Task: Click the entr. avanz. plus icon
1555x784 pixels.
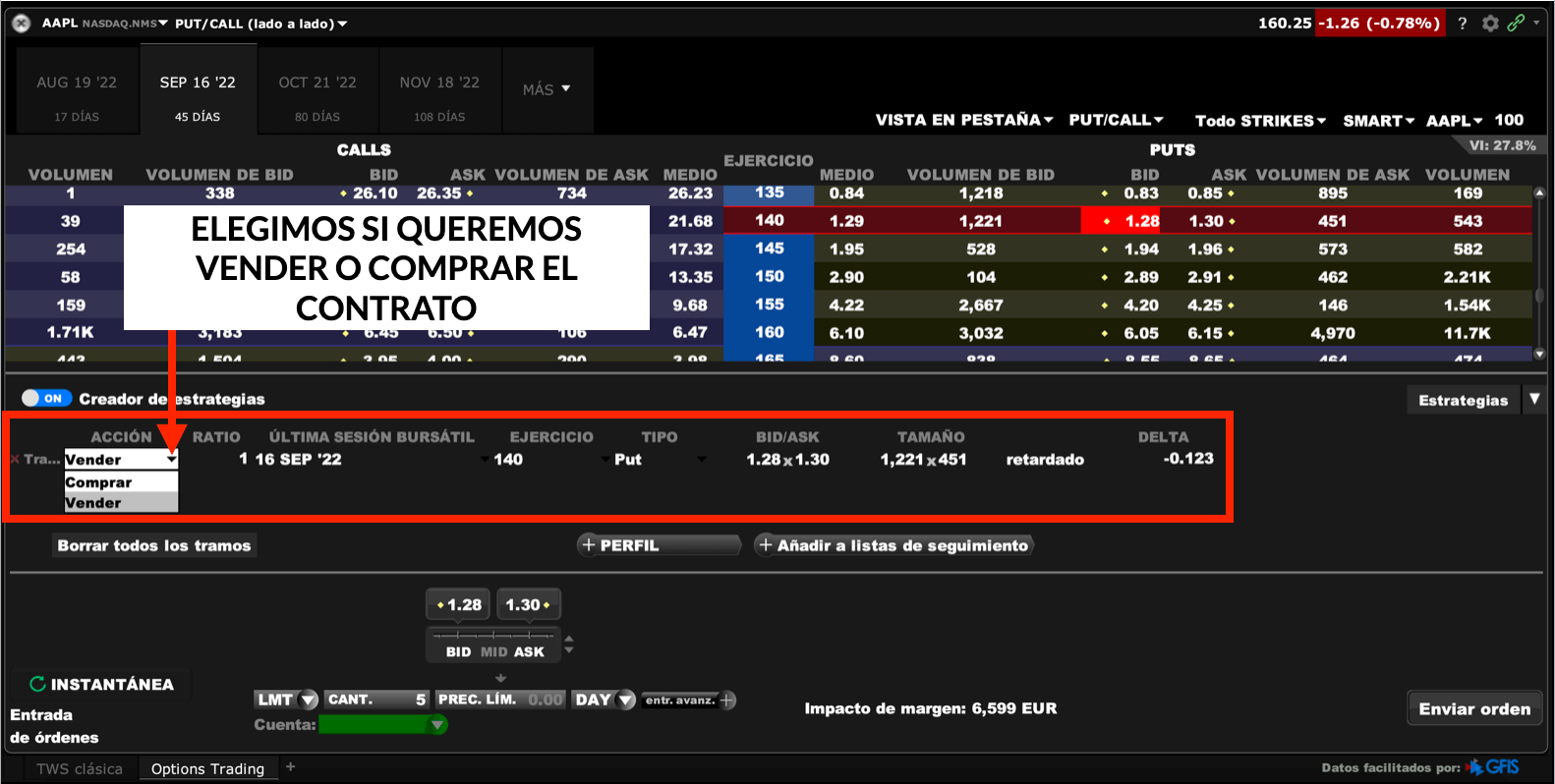Action: pyautogui.click(x=727, y=700)
